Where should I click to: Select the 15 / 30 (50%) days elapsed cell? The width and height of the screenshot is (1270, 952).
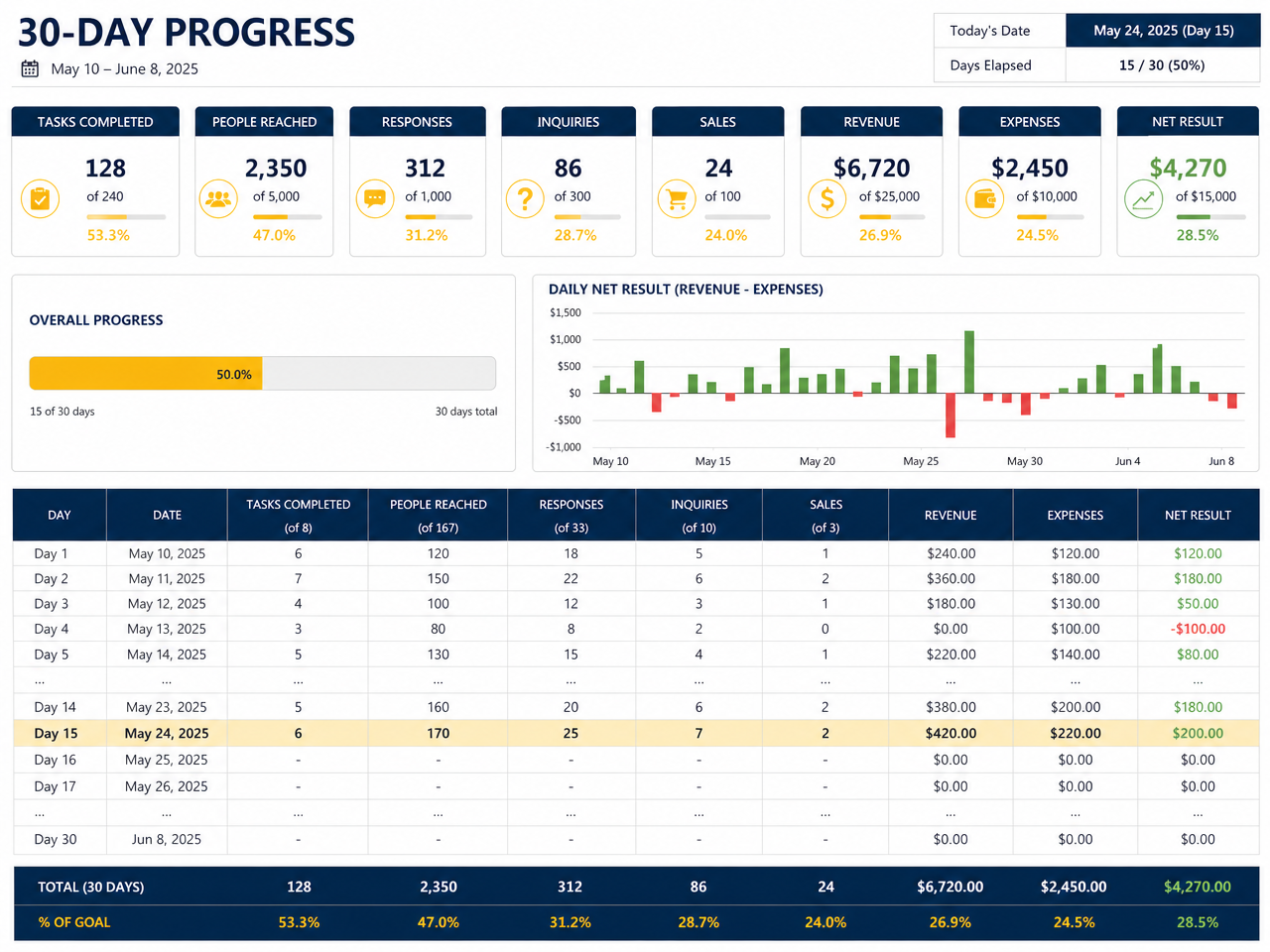click(x=1163, y=64)
